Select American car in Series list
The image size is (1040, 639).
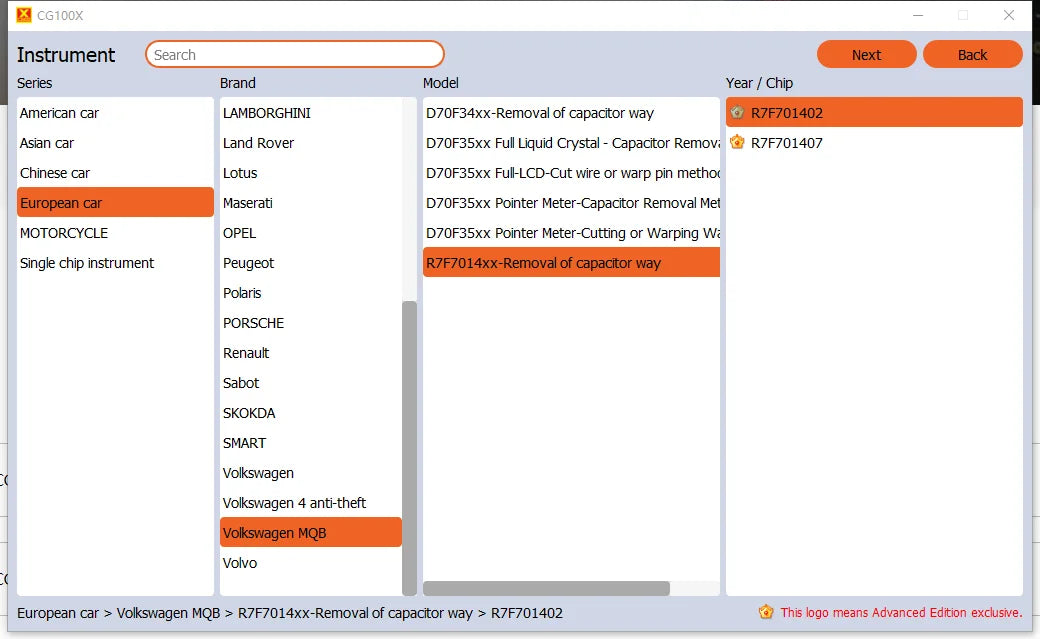click(115, 113)
